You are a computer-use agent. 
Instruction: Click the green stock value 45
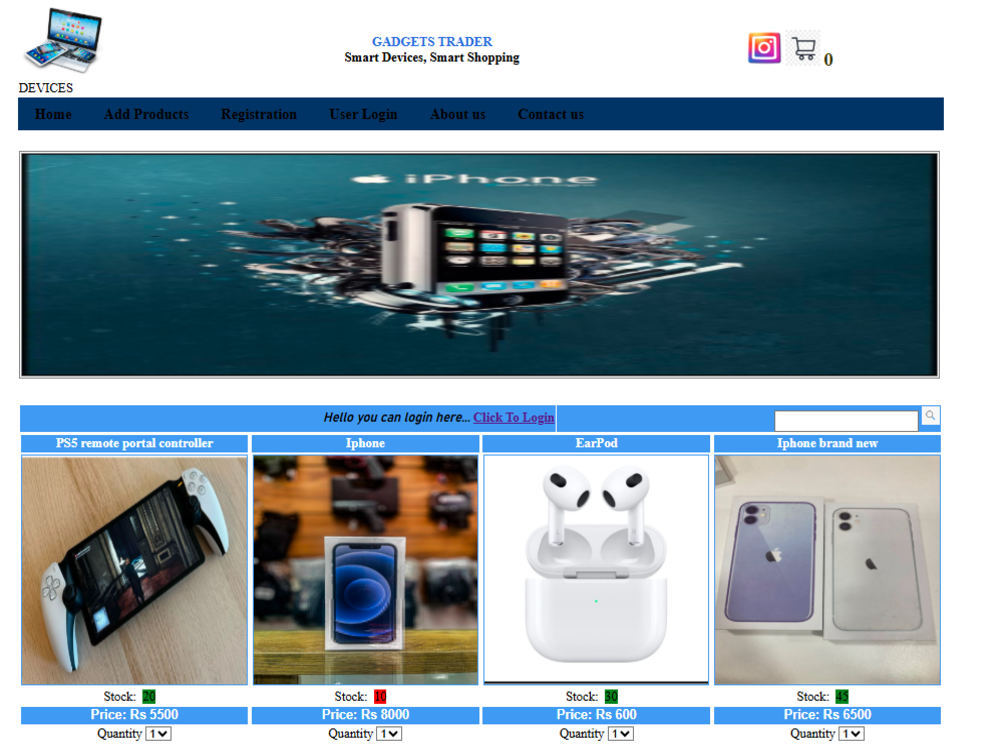click(x=842, y=696)
